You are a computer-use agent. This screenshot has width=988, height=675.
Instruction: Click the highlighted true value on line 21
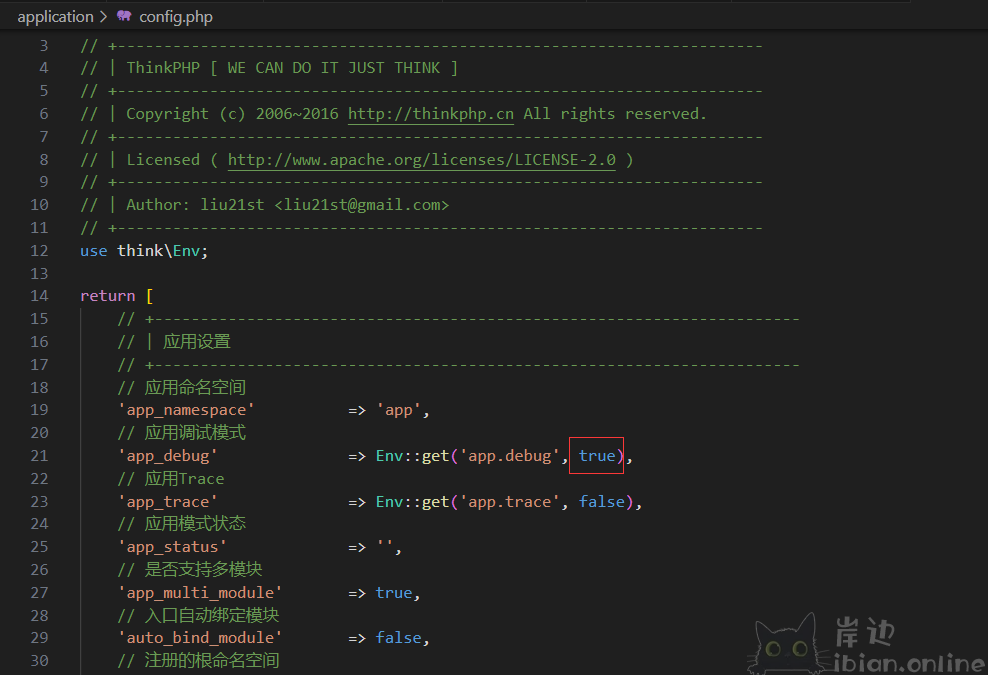(x=597, y=456)
